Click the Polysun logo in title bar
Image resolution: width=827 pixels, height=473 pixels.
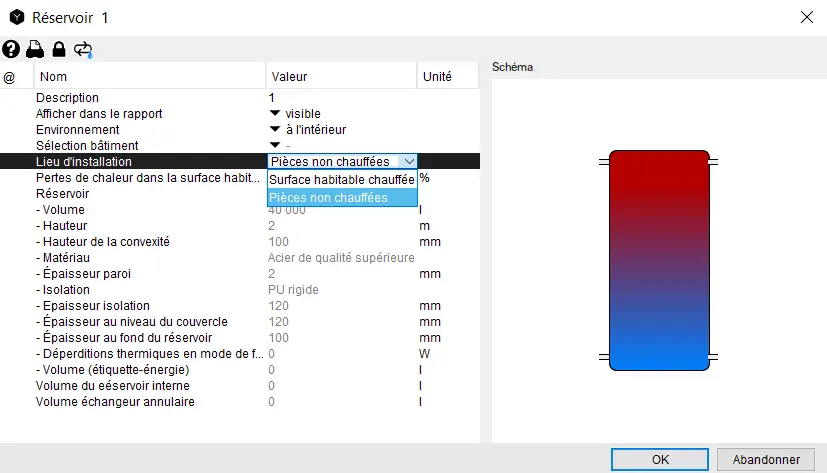point(16,17)
